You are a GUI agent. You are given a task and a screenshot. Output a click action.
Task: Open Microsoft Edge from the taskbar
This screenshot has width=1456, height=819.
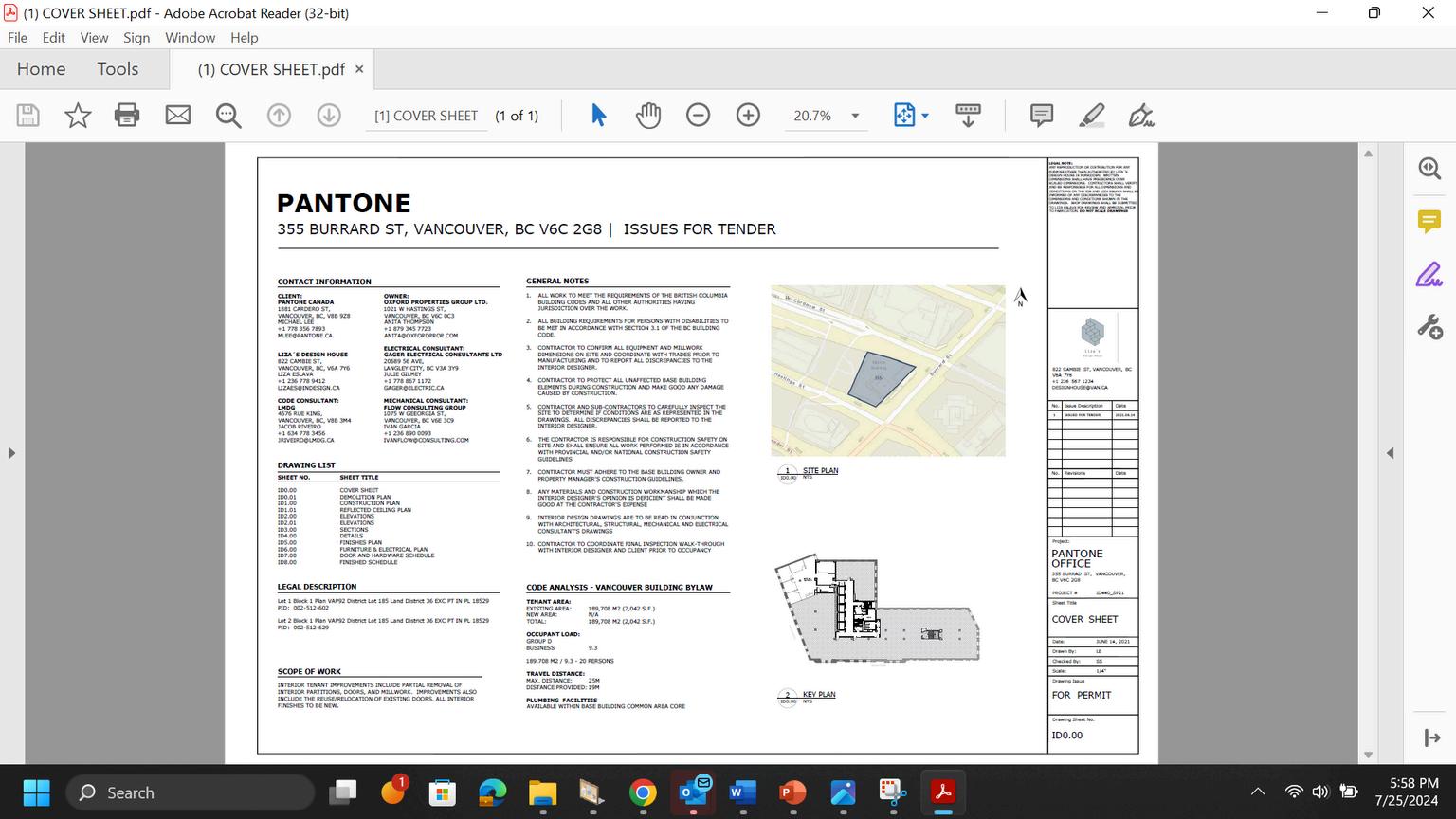pyautogui.click(x=493, y=792)
